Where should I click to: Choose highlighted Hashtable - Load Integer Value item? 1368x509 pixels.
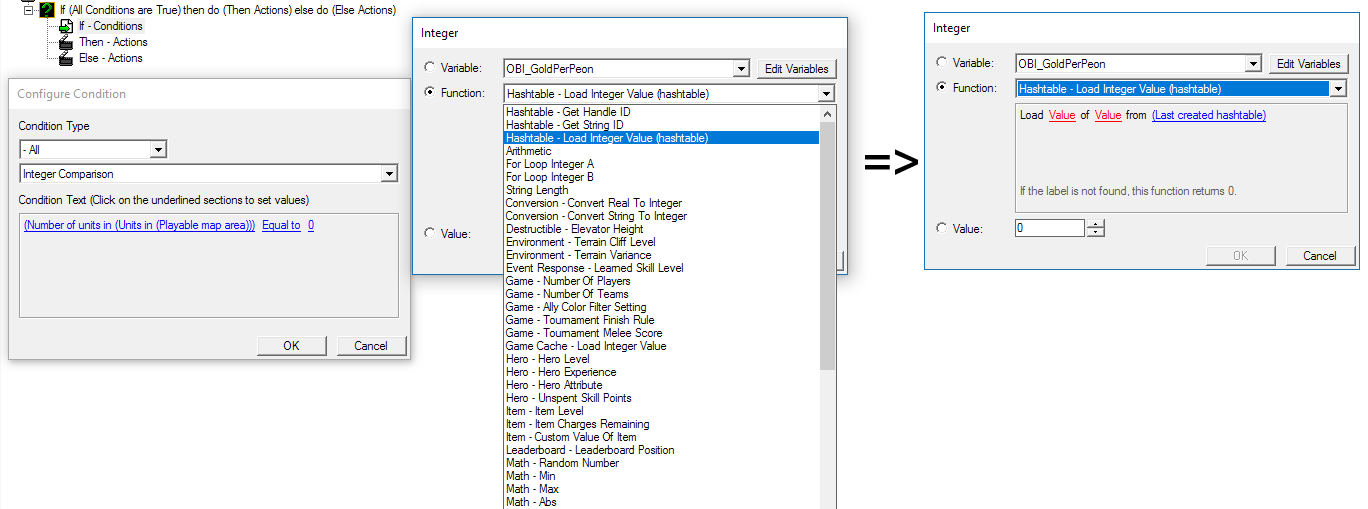pyautogui.click(x=661, y=138)
